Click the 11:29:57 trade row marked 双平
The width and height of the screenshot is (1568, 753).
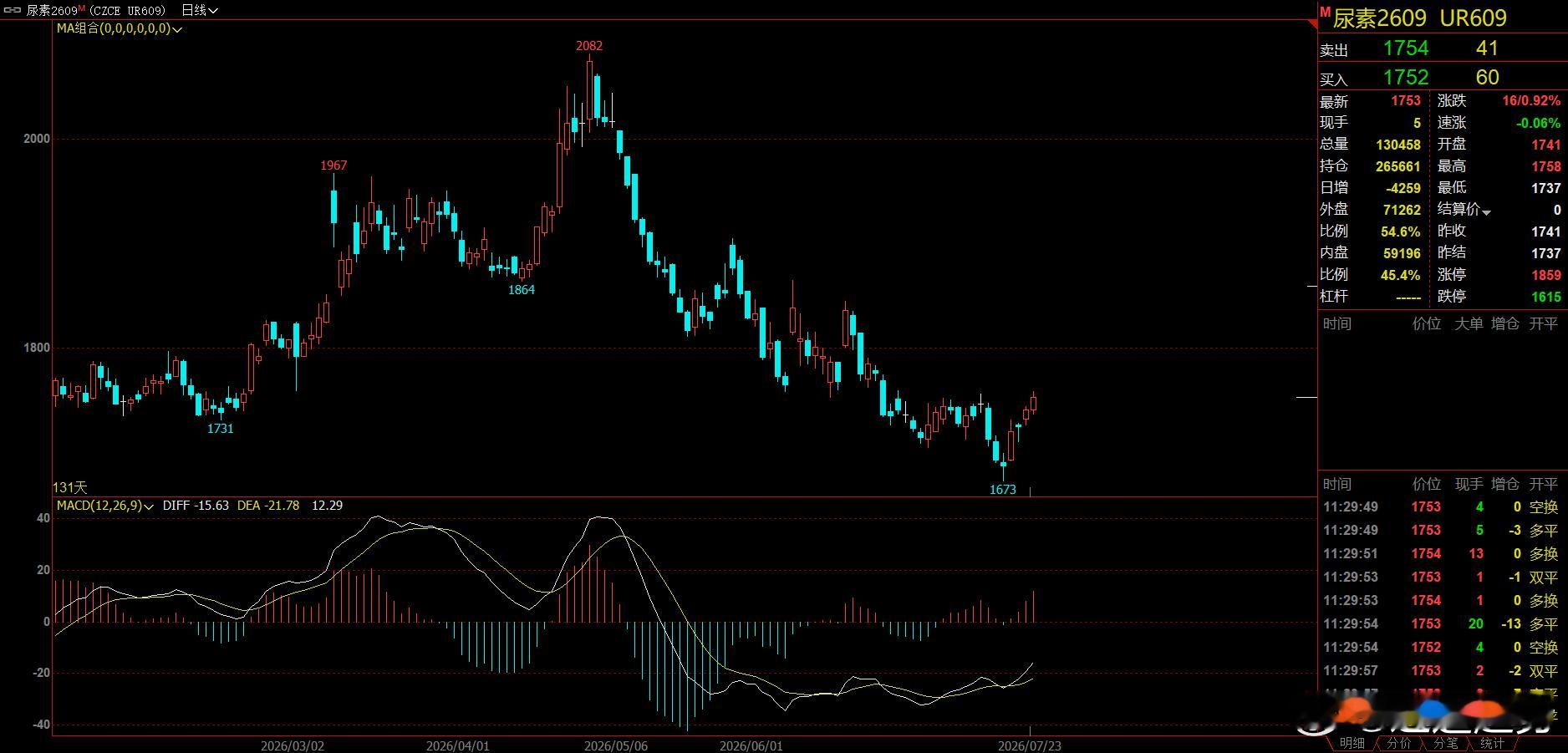tap(1441, 670)
